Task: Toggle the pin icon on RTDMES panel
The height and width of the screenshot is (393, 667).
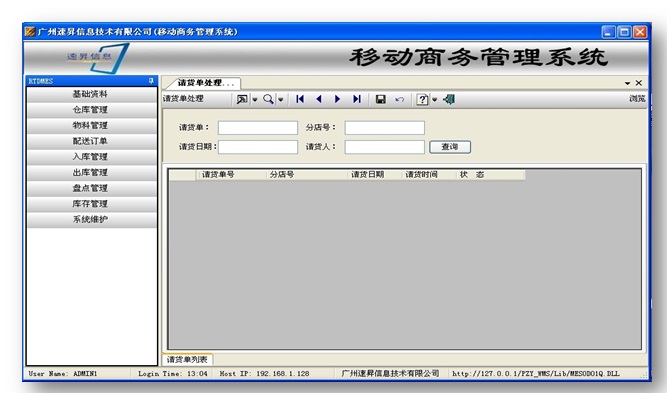Action: click(x=151, y=81)
